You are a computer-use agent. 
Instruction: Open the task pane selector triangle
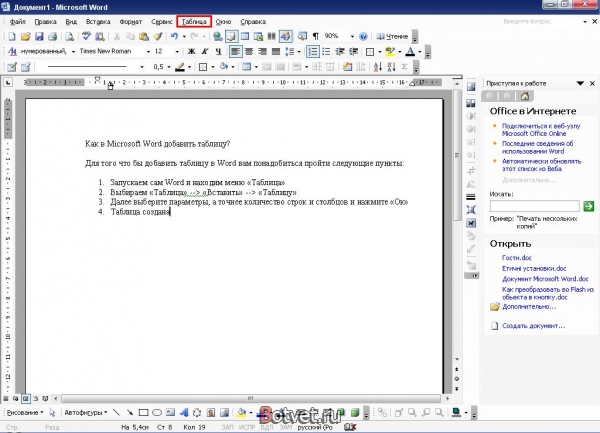(580, 83)
